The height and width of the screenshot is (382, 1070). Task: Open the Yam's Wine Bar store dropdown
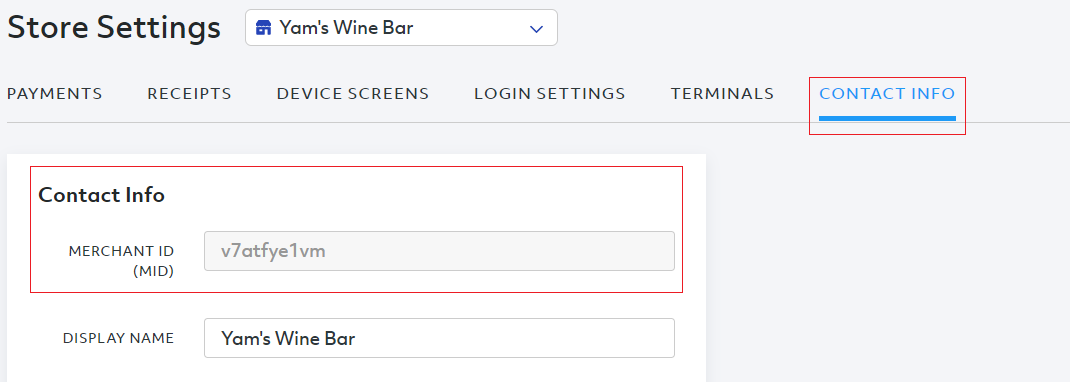tap(401, 28)
